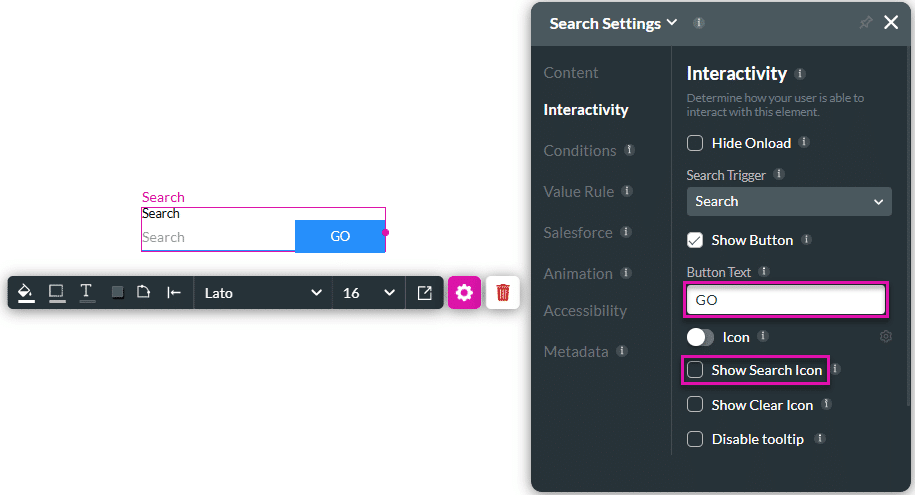Click info icon next to Search Trigger
The height and width of the screenshot is (495, 915).
[778, 174]
